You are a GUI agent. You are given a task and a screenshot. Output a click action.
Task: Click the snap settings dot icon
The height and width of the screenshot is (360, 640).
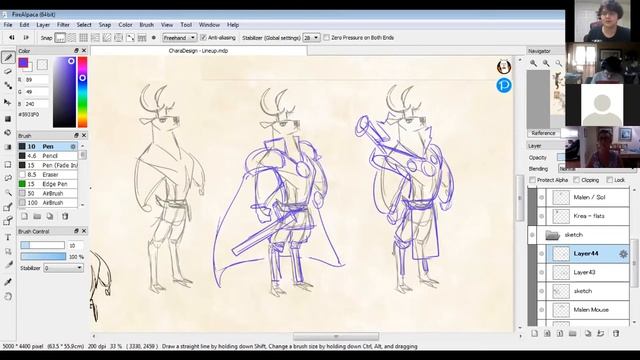pos(154,38)
